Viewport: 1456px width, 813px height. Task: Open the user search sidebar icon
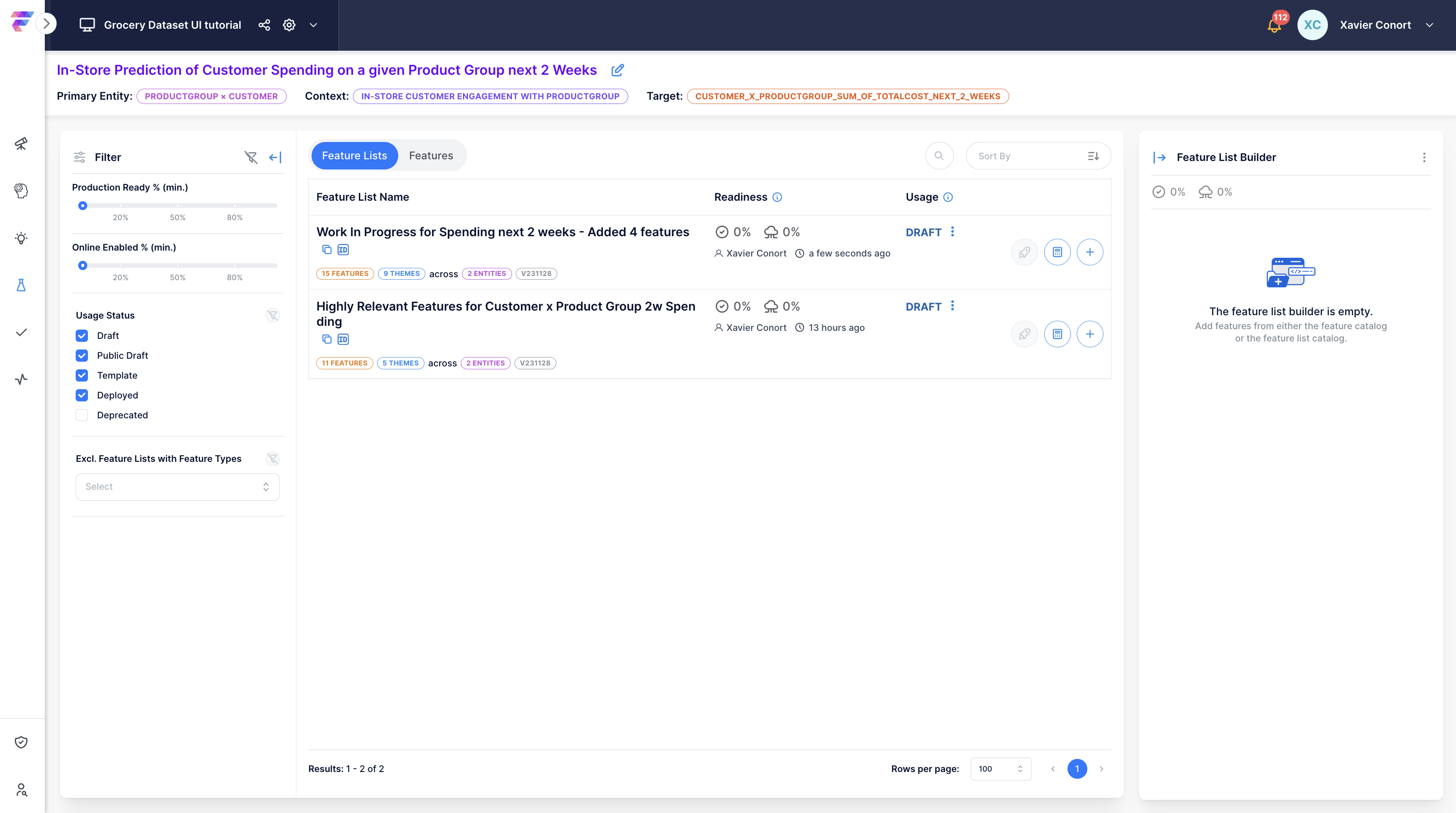[x=21, y=790]
